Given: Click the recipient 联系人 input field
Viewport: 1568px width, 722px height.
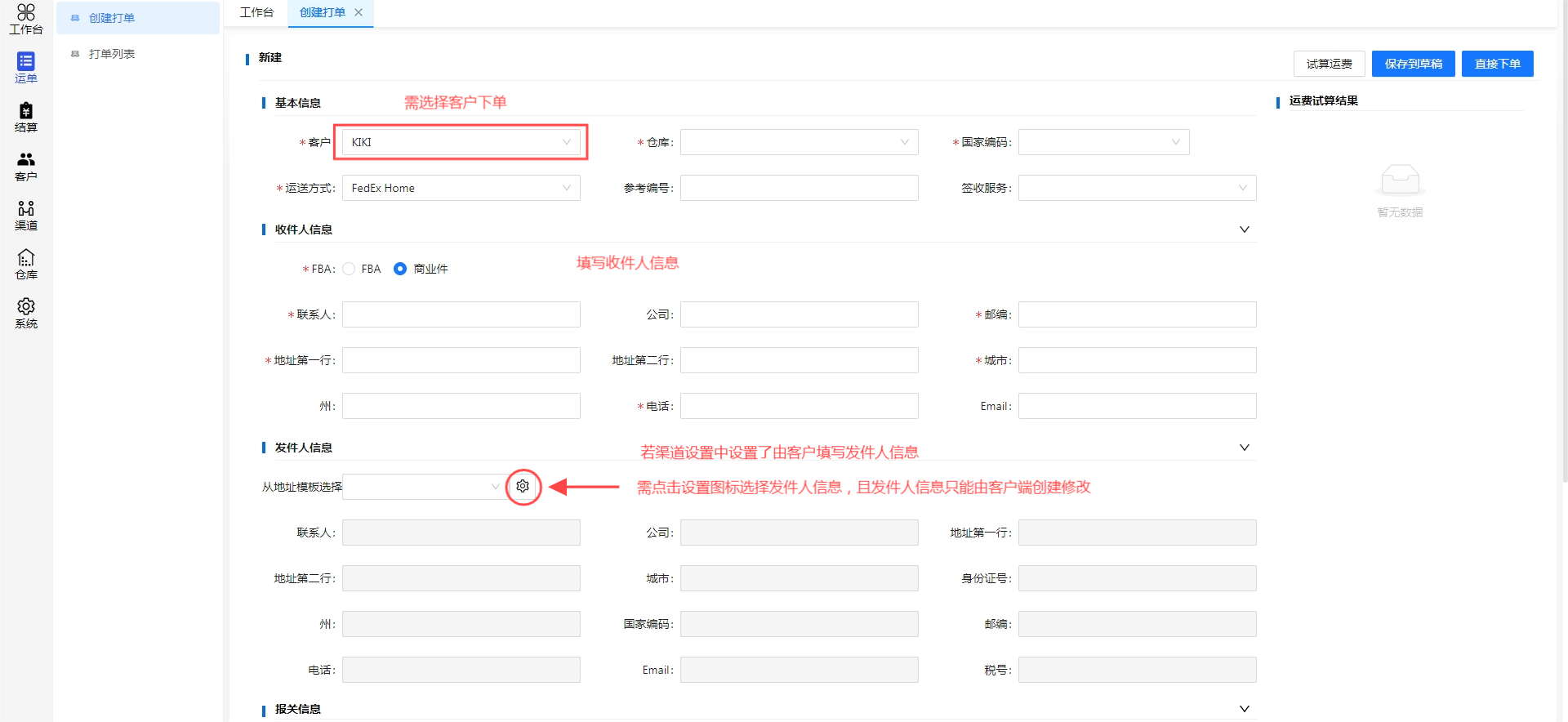Looking at the screenshot, I should (461, 314).
